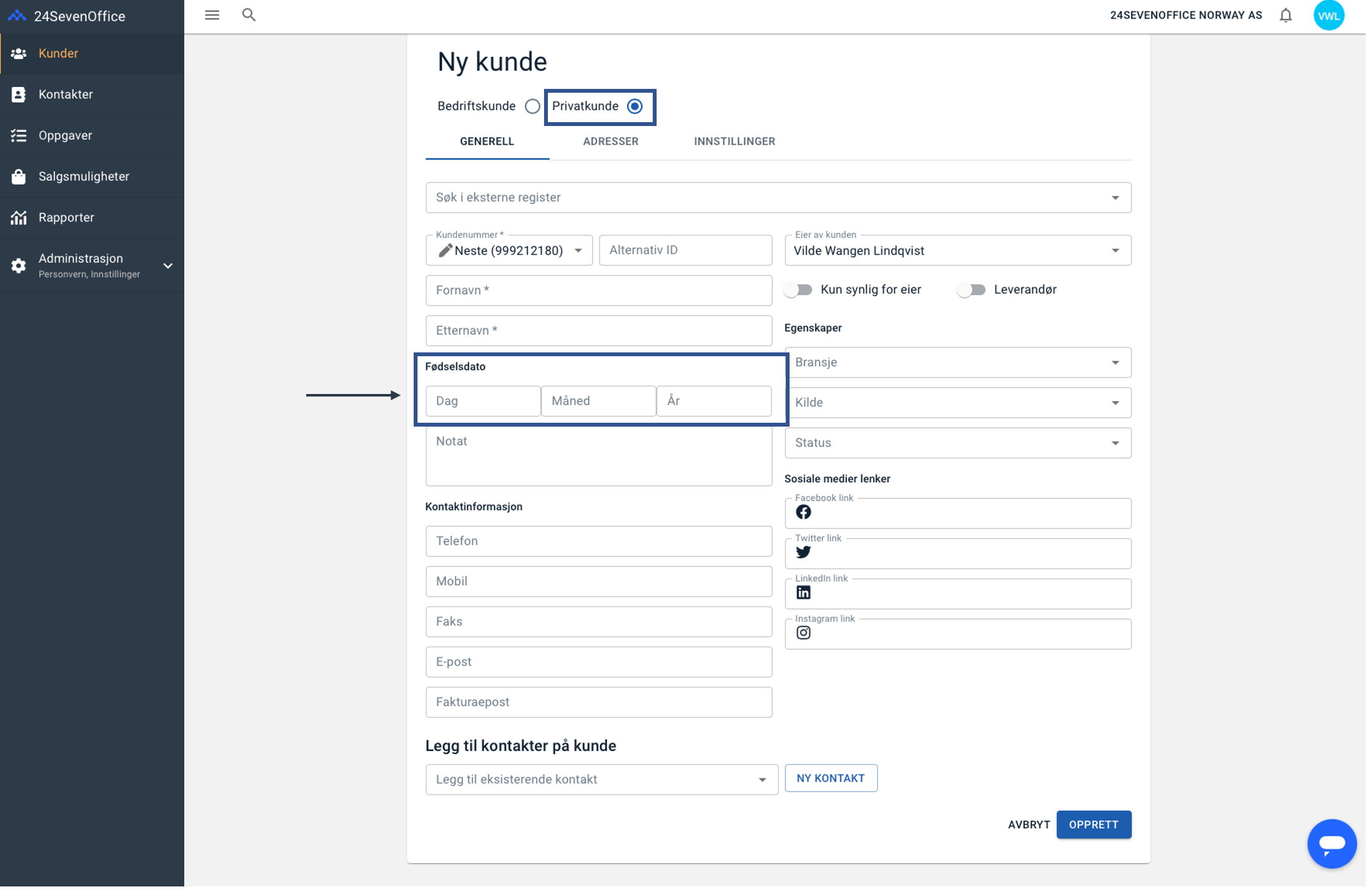Toggle Kun synlig for eier switch
Screen dimensions: 1372x889
[799, 290]
